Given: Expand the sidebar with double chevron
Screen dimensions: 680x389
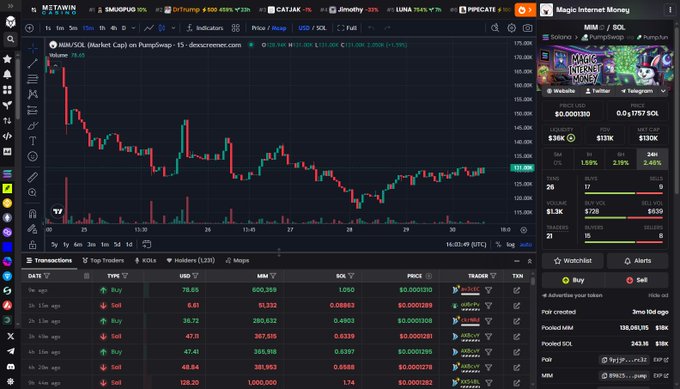Looking at the screenshot, I should [x=10, y=6].
